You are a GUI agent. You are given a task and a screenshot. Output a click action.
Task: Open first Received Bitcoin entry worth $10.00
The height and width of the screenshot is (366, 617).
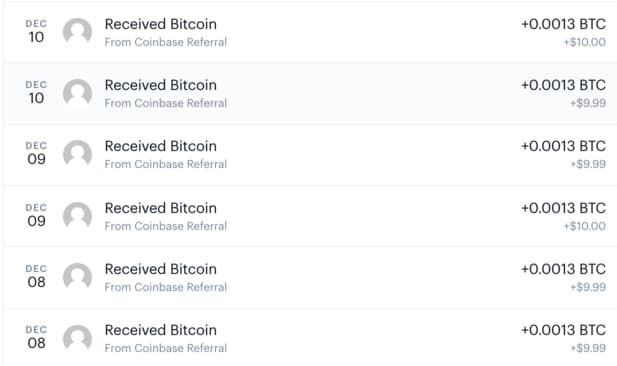[x=310, y=32]
